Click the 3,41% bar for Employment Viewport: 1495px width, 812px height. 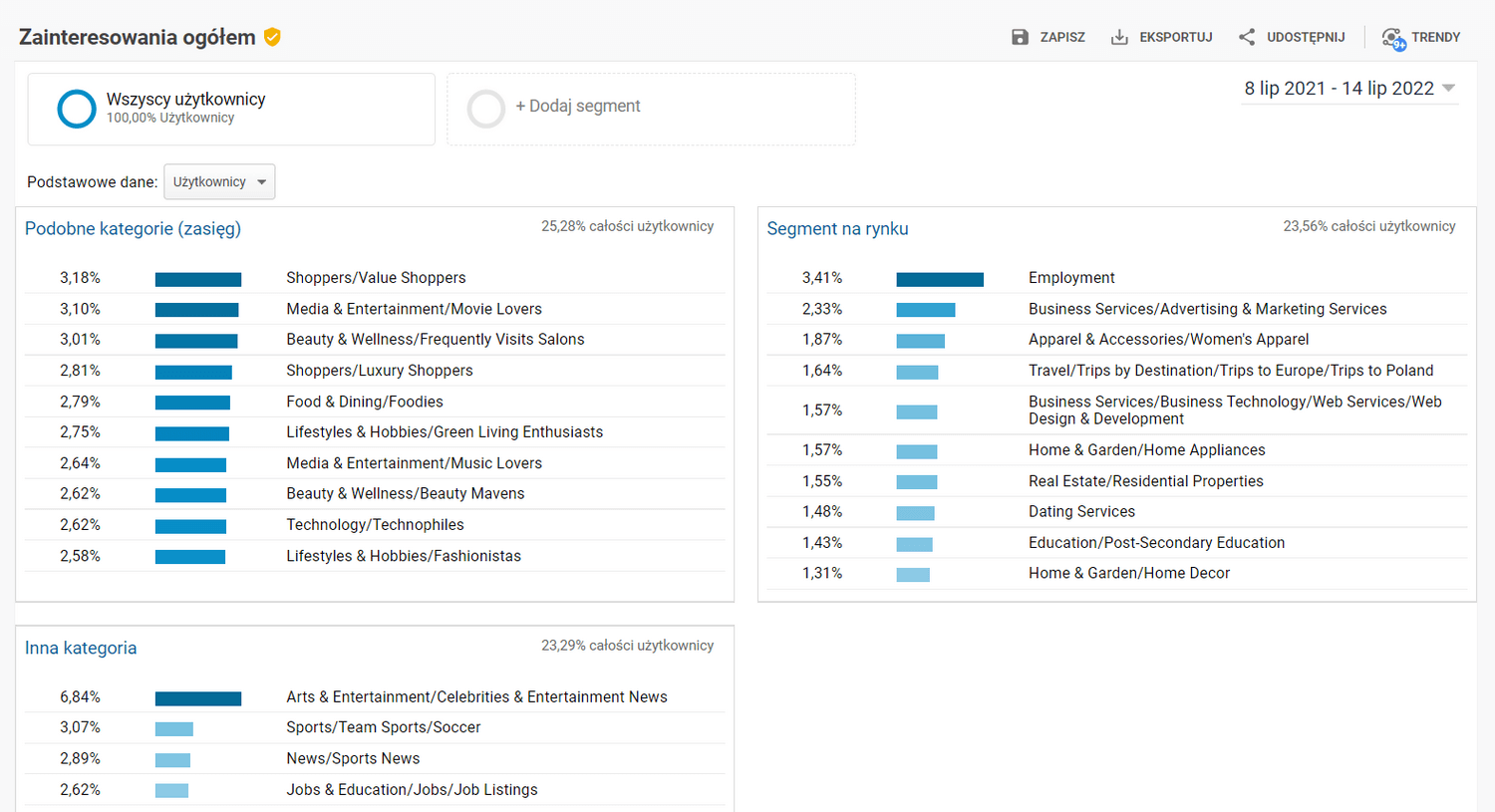(x=940, y=280)
